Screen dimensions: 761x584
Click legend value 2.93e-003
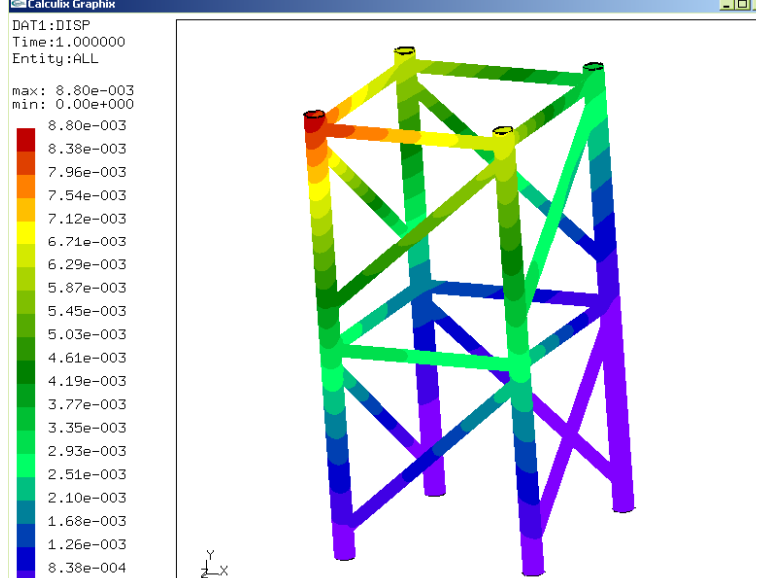tap(87, 451)
